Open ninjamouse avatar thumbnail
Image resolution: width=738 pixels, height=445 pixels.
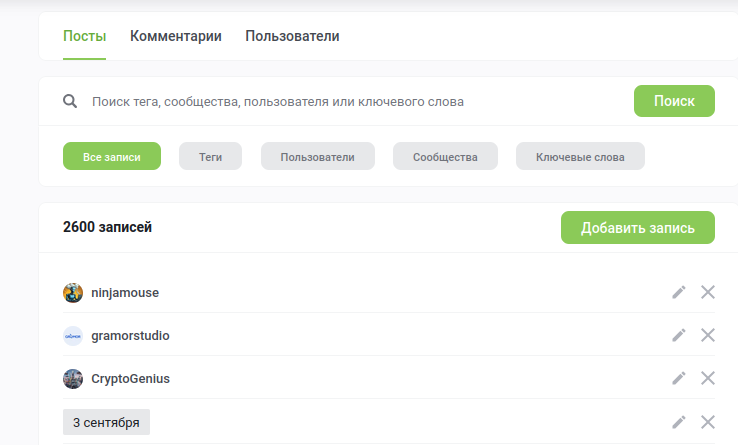tap(73, 292)
